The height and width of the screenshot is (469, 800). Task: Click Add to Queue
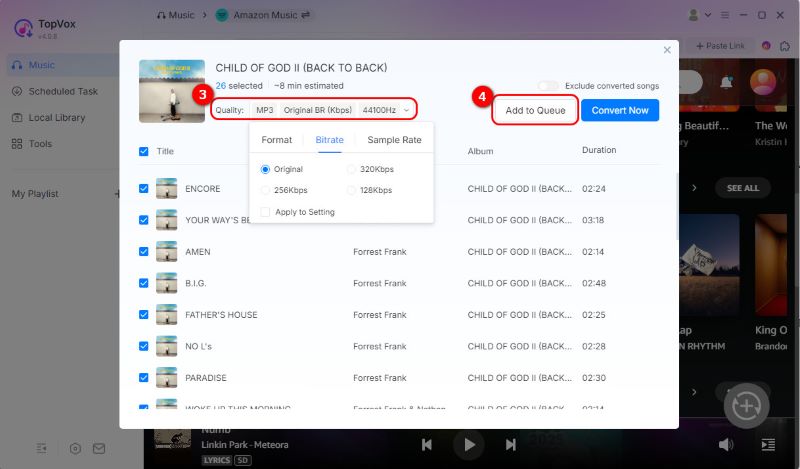(x=535, y=110)
